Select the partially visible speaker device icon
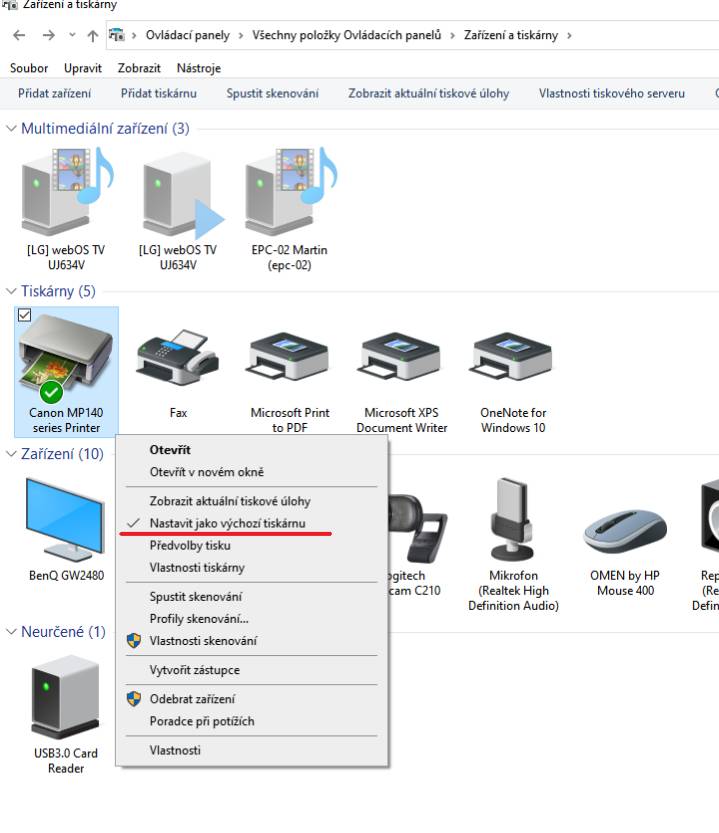This screenshot has width=719, height=833. pyautogui.click(x=710, y=515)
